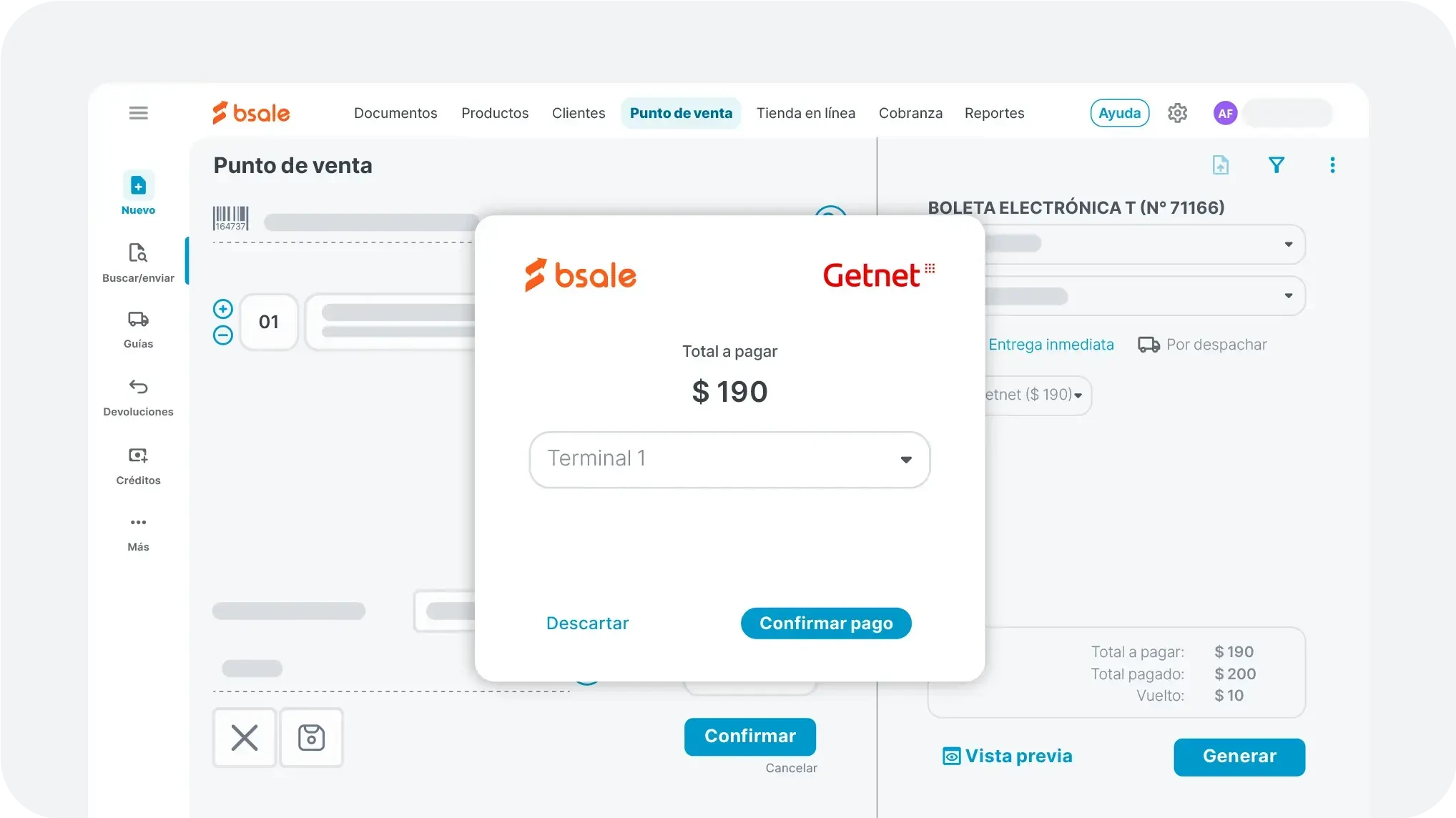Click the Créditos sidebar icon
The image size is (1456, 818).
coord(137,455)
